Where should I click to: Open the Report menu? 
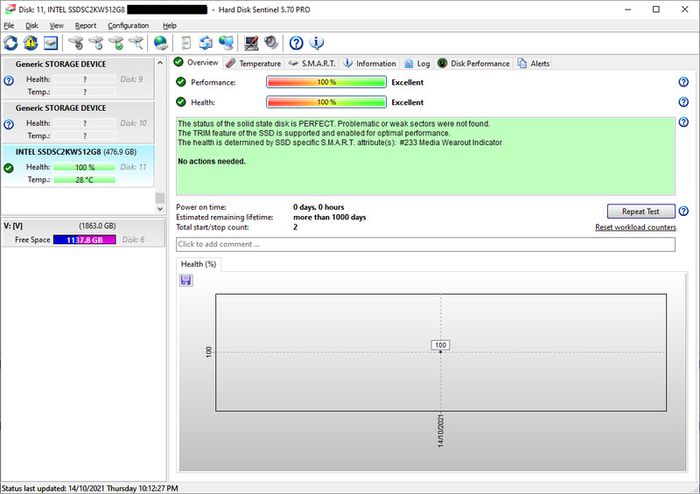click(x=85, y=25)
